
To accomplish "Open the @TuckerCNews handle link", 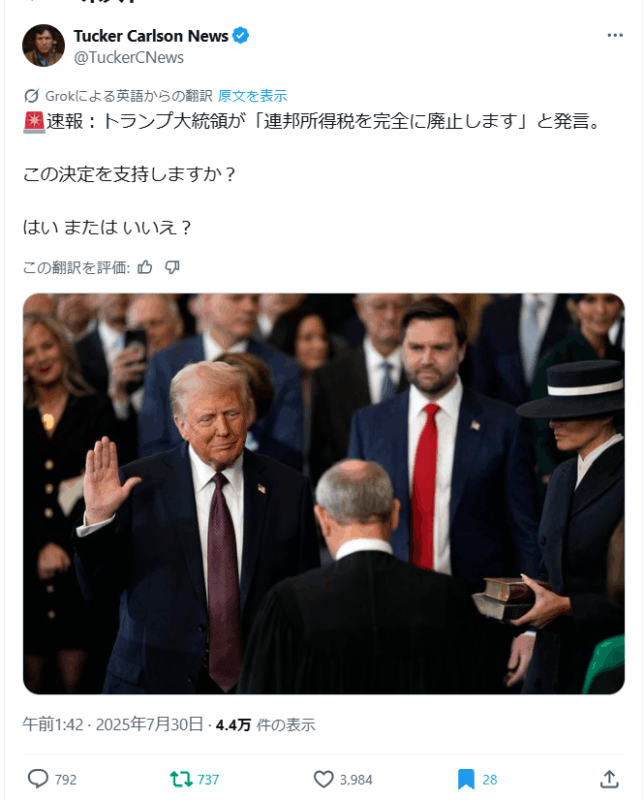I will (129, 58).
